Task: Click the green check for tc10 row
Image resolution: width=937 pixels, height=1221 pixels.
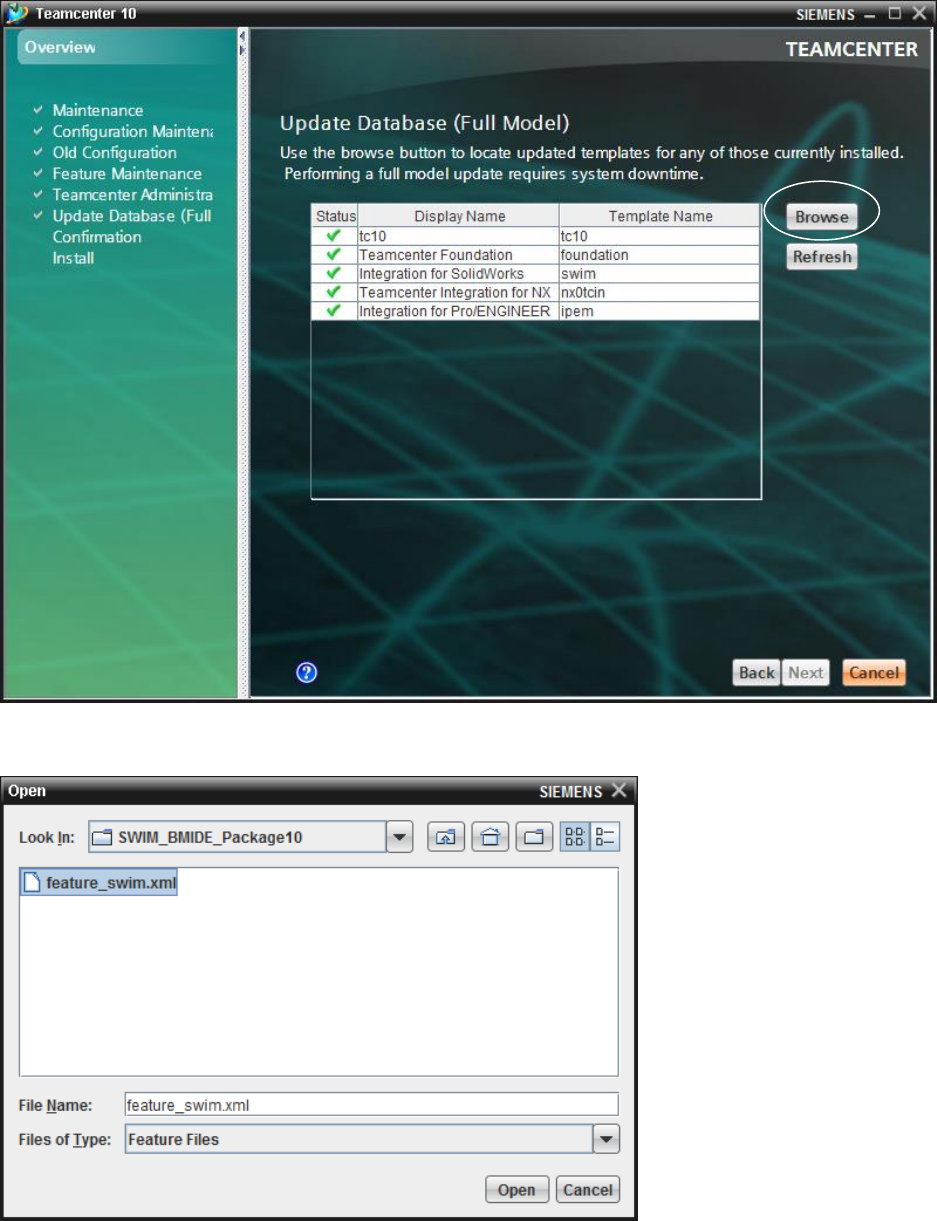Action: point(334,236)
